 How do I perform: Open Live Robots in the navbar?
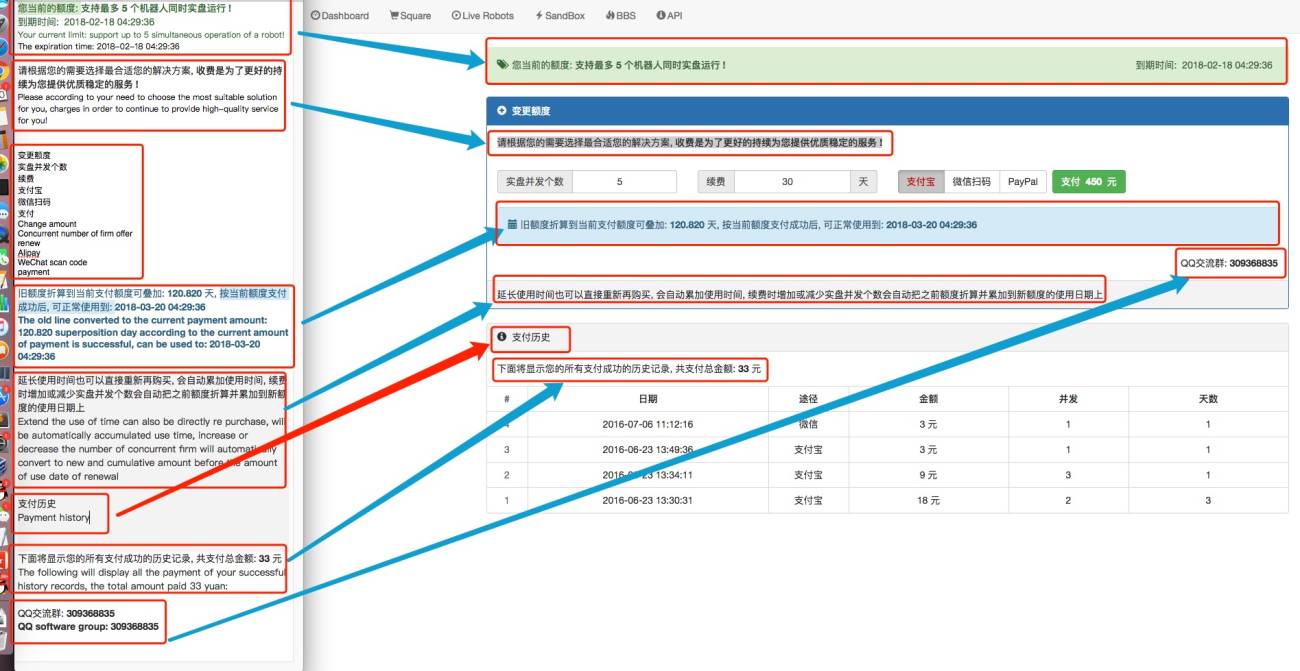482,16
